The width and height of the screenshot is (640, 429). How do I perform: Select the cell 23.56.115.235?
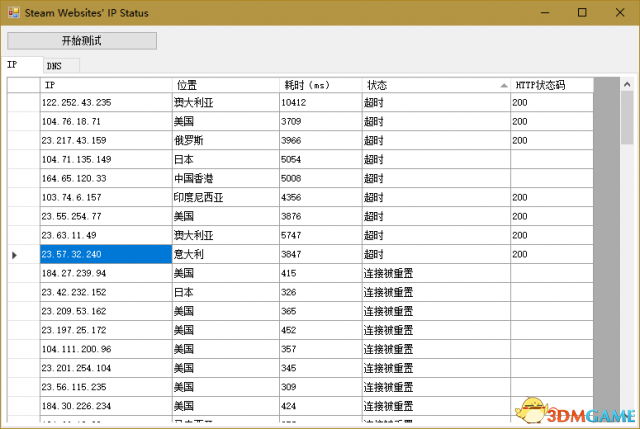coord(106,387)
